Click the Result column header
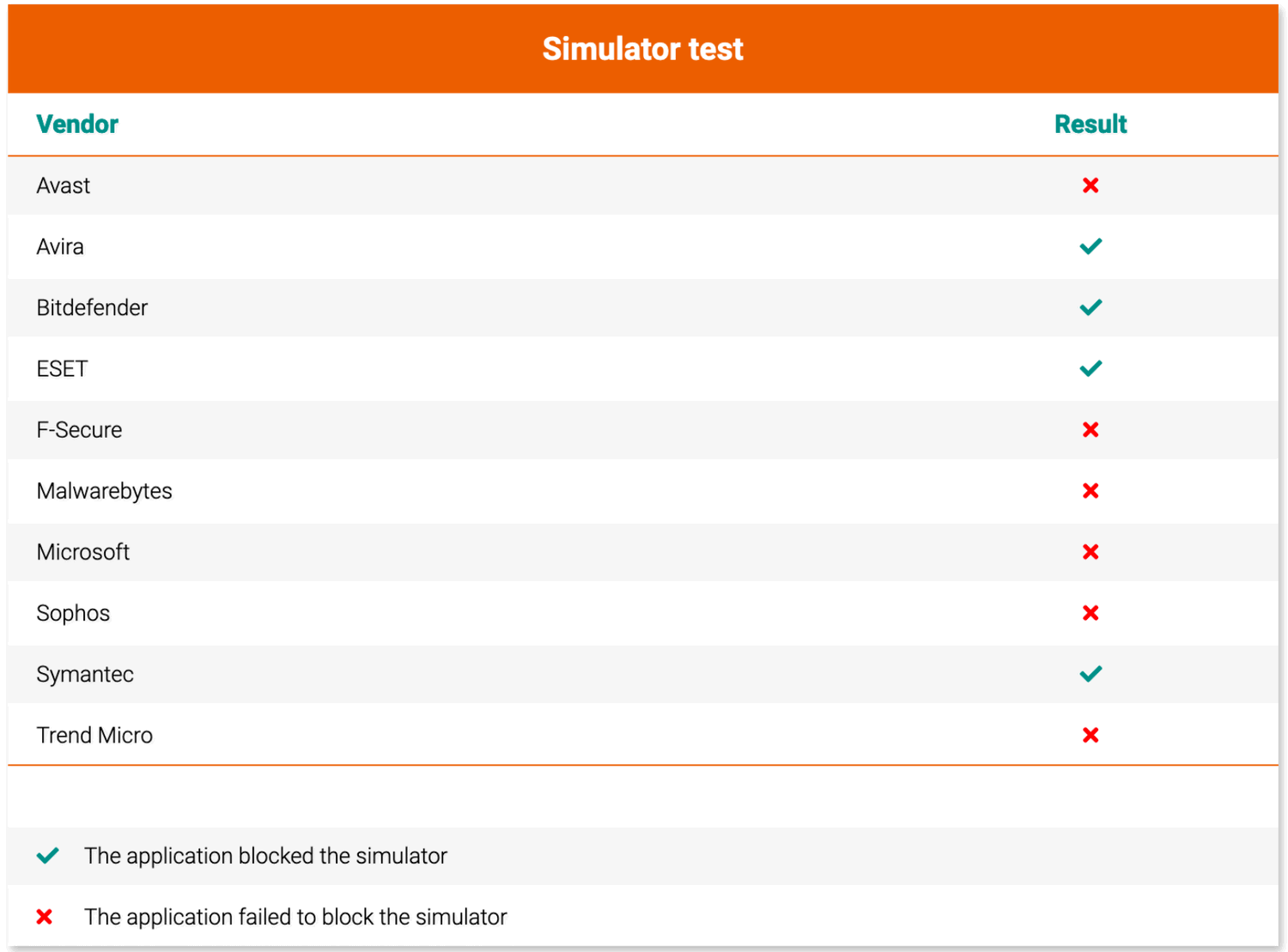The height and width of the screenshot is (952, 1288). [x=1091, y=124]
